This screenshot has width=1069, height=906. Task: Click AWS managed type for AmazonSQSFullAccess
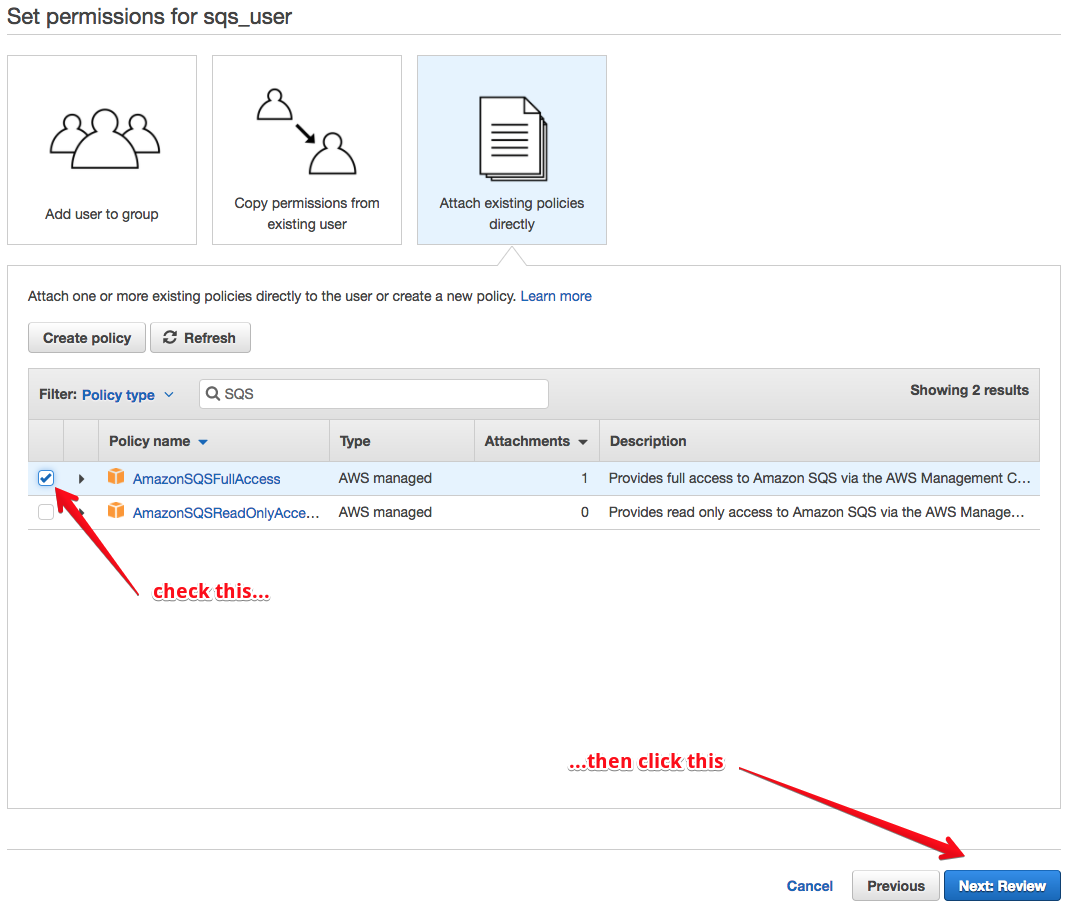pos(385,479)
